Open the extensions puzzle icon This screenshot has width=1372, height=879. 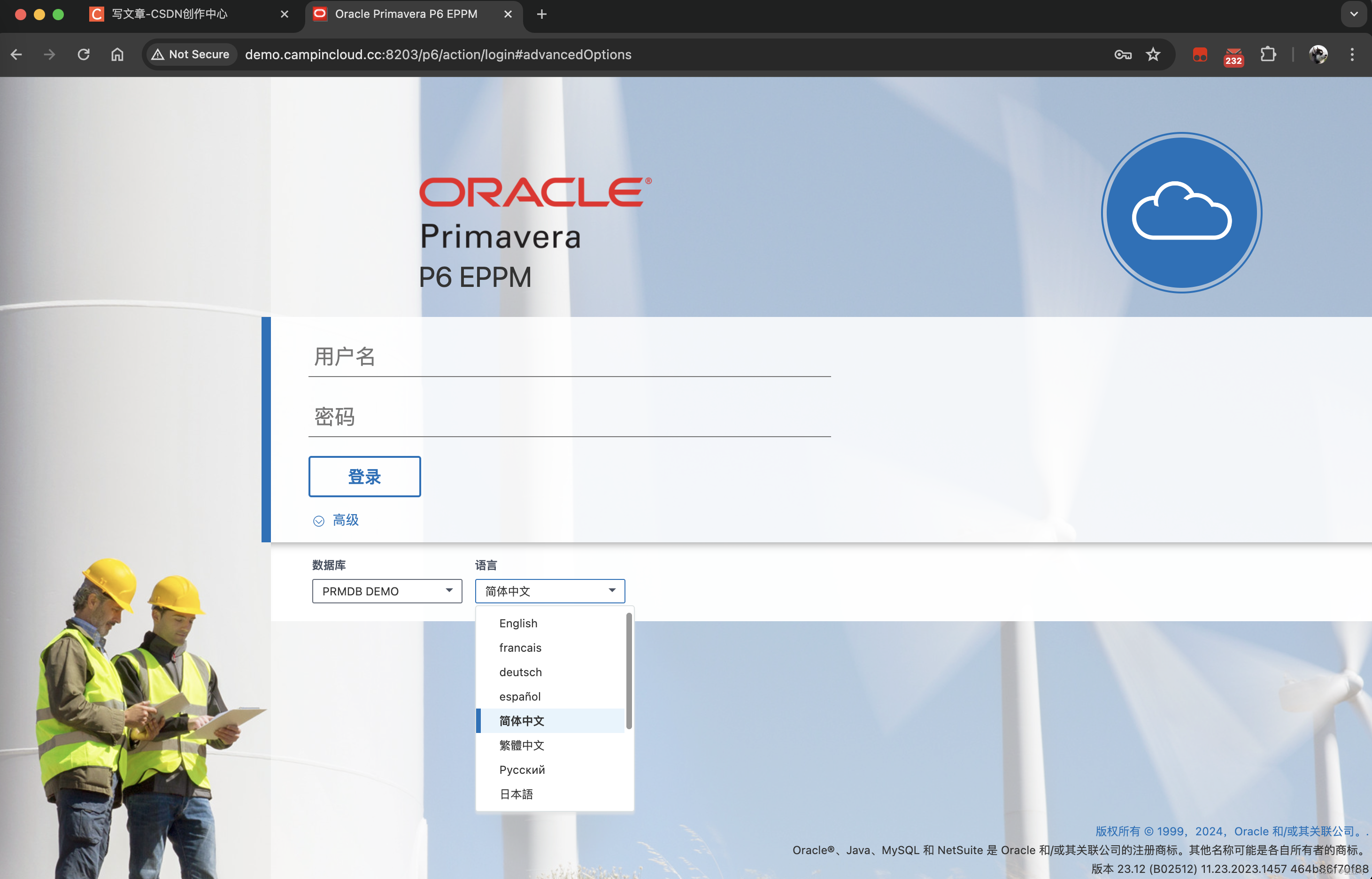coord(1268,54)
